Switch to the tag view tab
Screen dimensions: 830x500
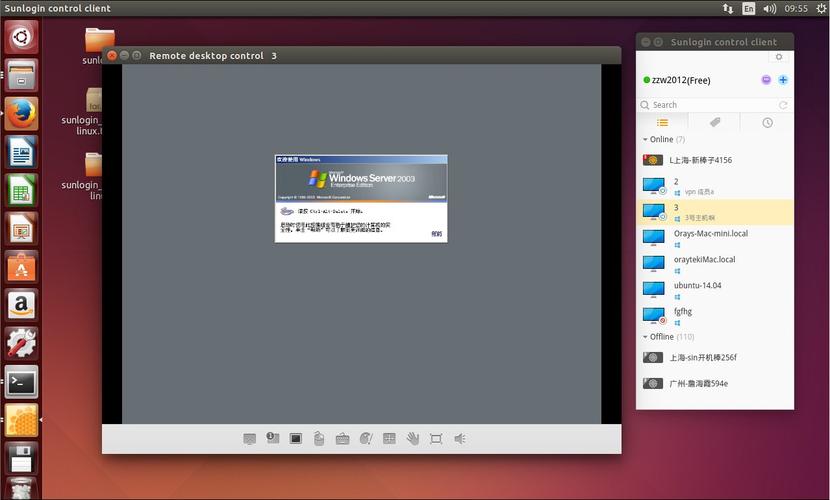715,123
